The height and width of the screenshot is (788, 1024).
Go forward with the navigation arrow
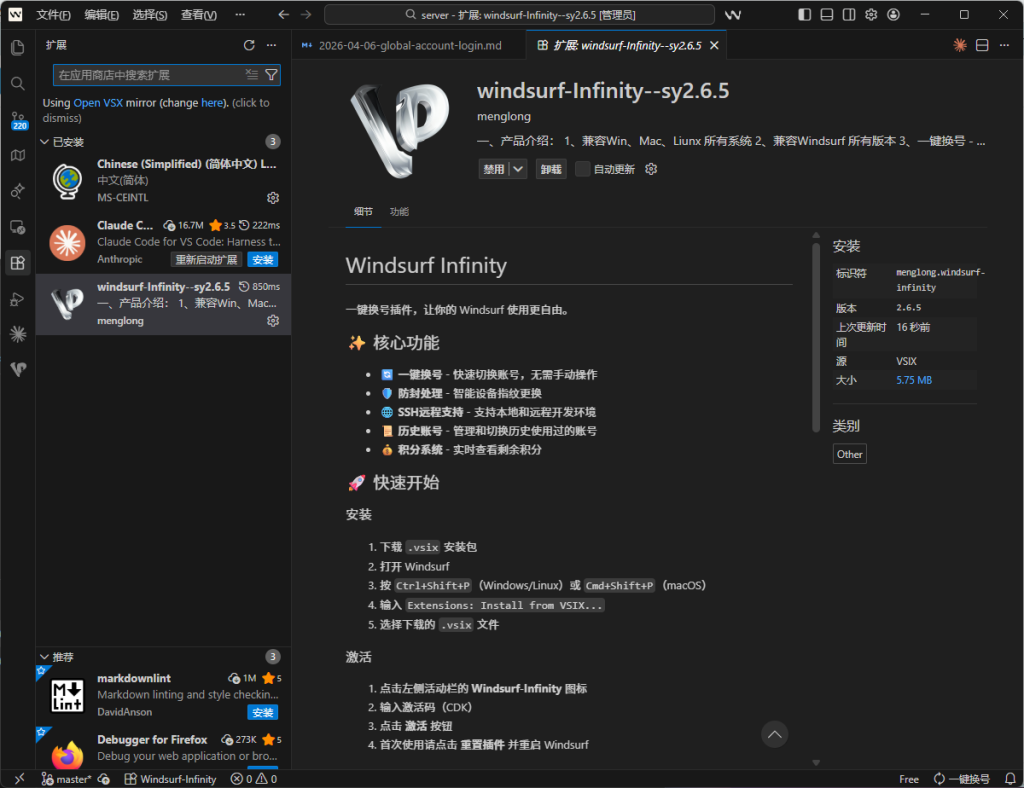pos(306,14)
